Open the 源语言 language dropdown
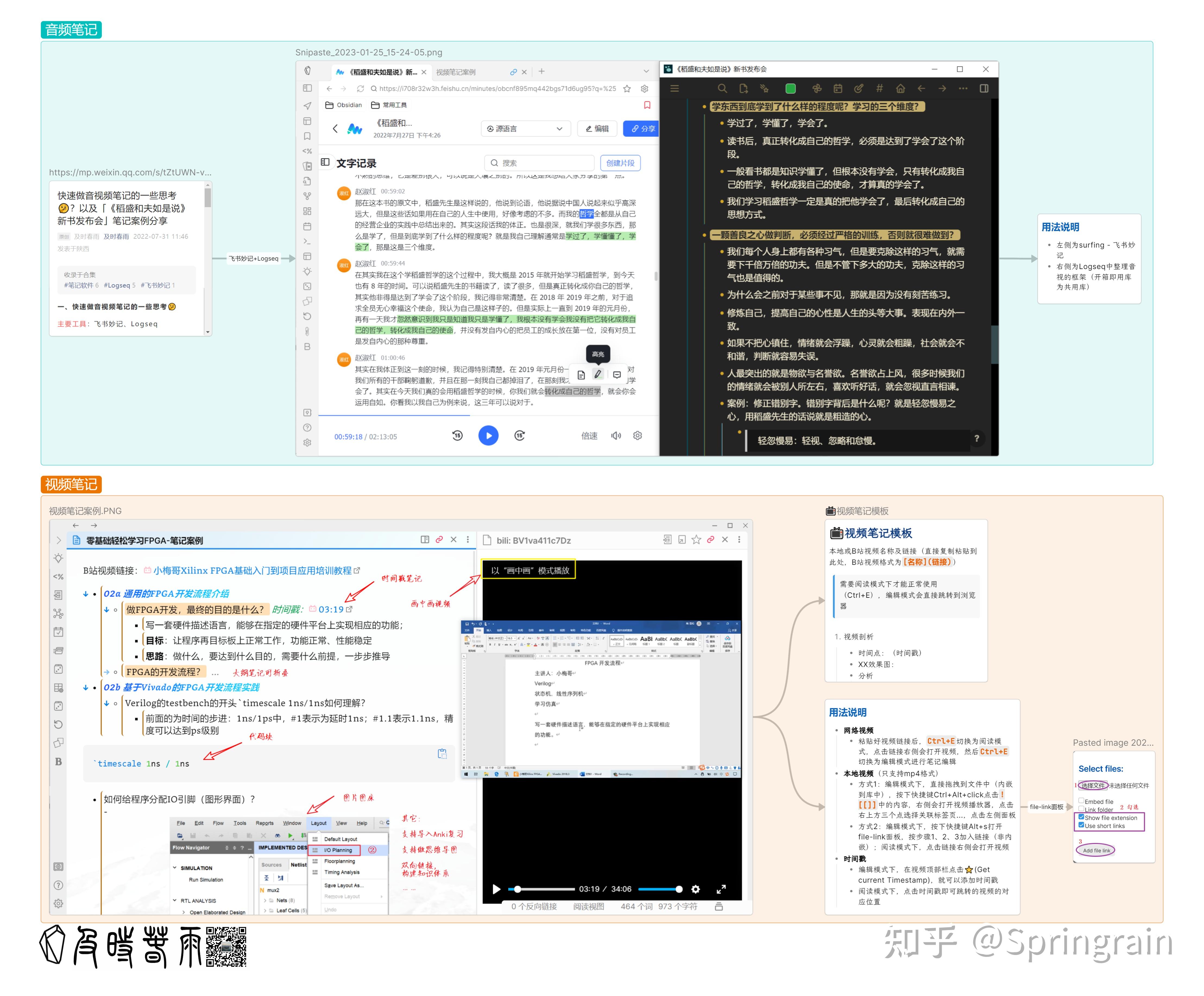The height and width of the screenshot is (996, 1204). point(525,128)
